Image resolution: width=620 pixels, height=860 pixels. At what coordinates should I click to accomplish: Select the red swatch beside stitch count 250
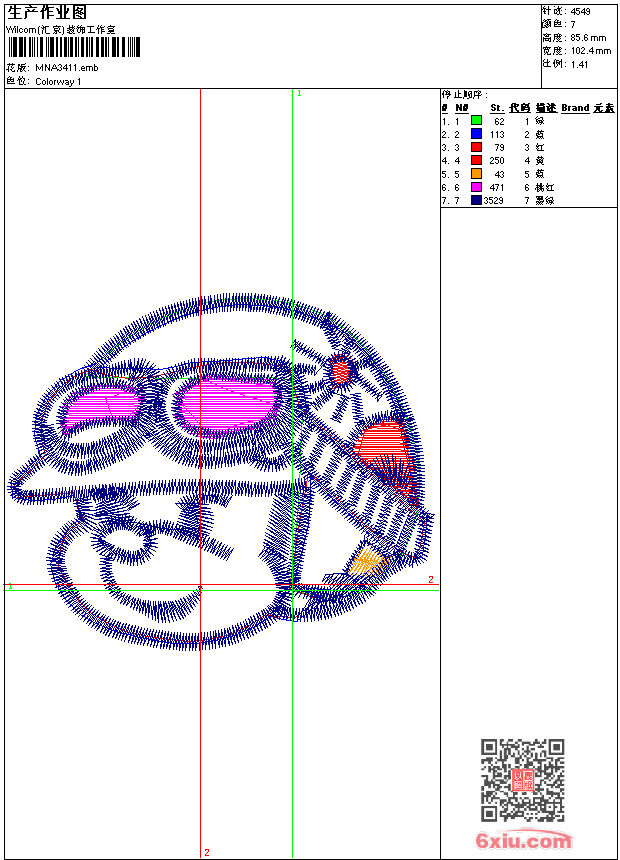pyautogui.click(x=476, y=160)
